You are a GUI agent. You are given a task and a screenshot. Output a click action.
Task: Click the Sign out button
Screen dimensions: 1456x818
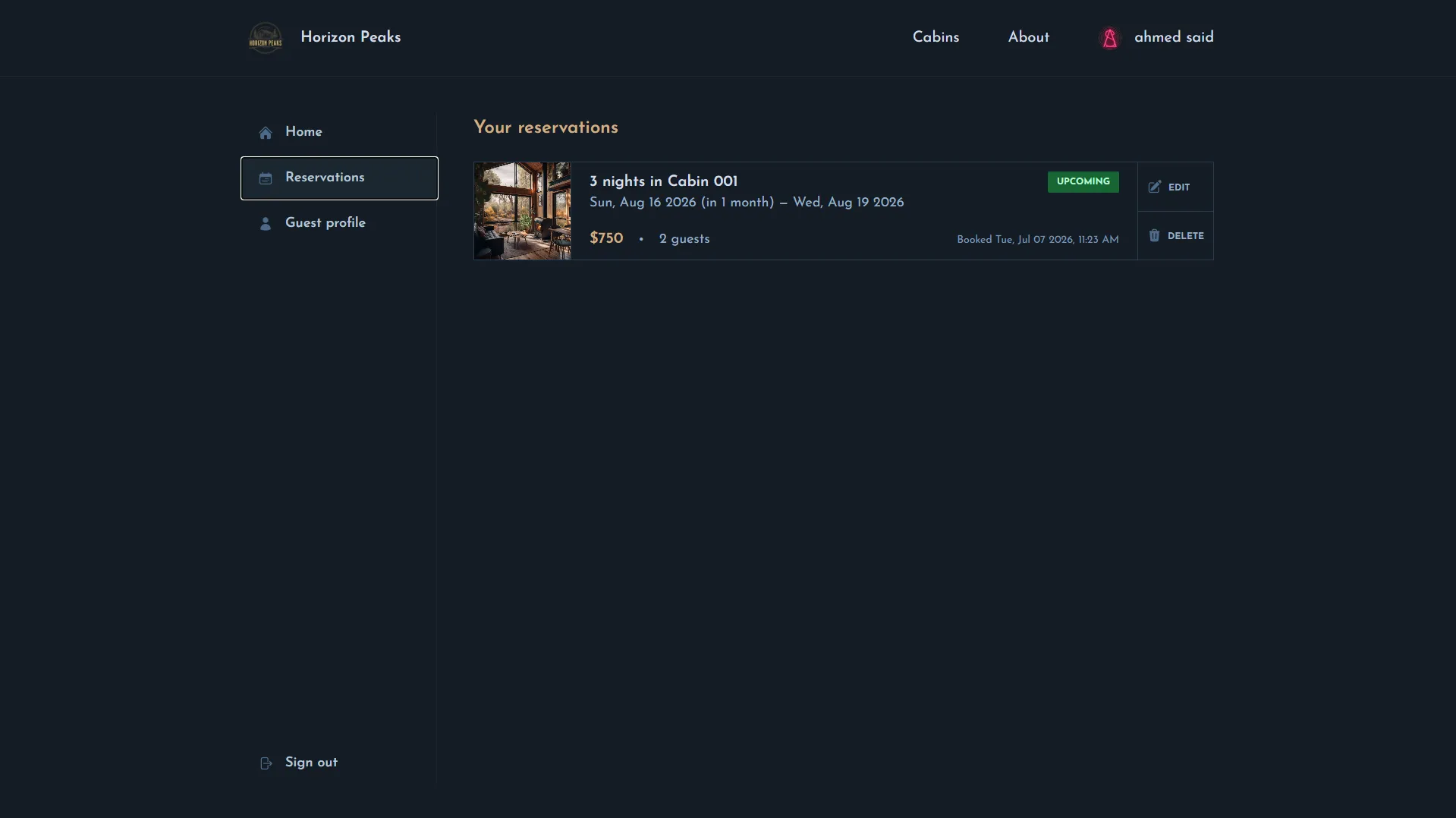339,763
